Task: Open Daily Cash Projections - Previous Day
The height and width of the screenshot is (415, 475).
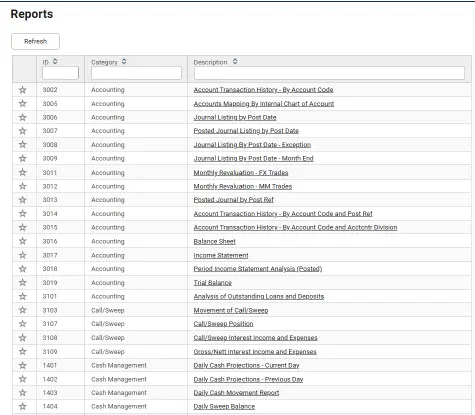Action: (248, 379)
